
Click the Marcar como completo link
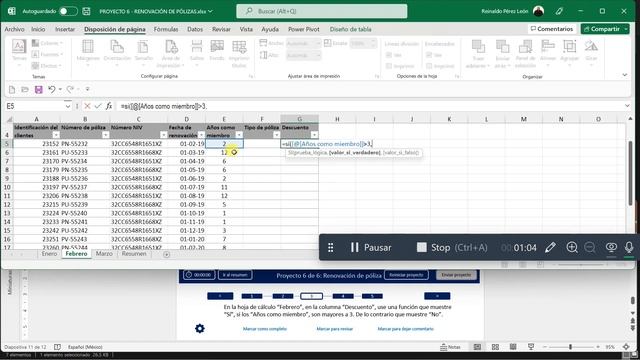pos(265,329)
